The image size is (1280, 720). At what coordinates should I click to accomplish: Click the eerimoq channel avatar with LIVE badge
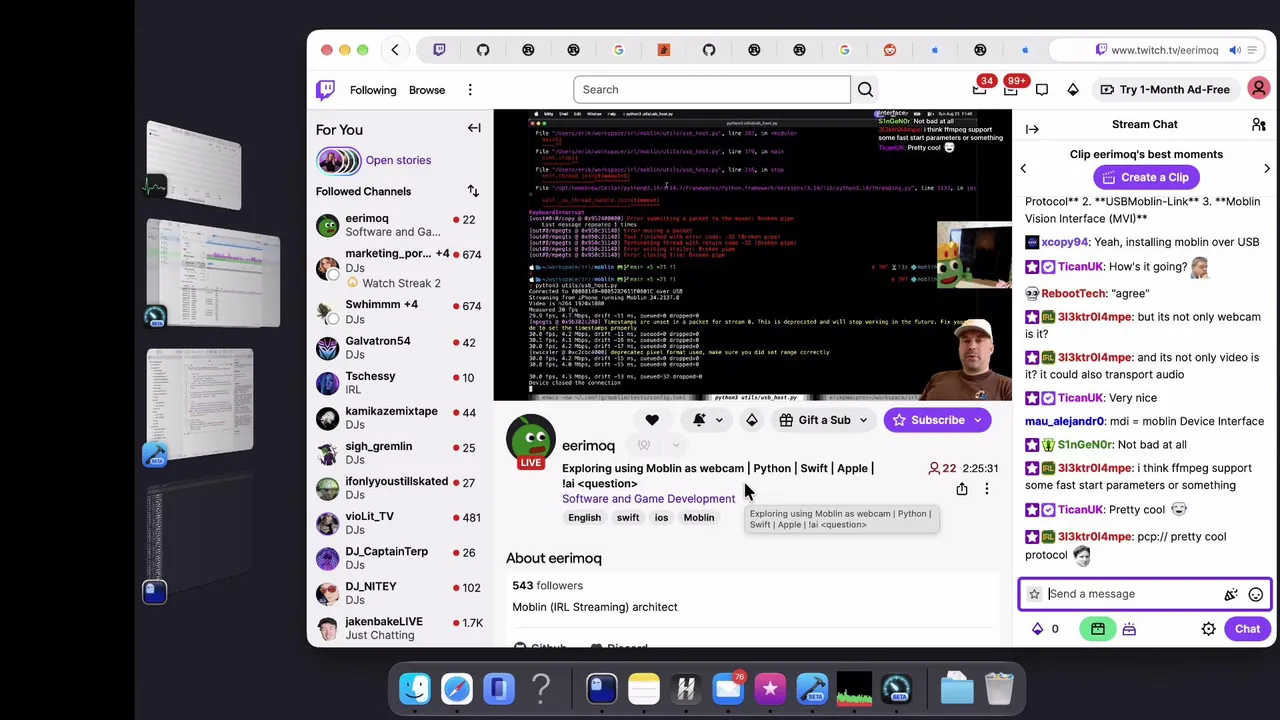[530, 441]
